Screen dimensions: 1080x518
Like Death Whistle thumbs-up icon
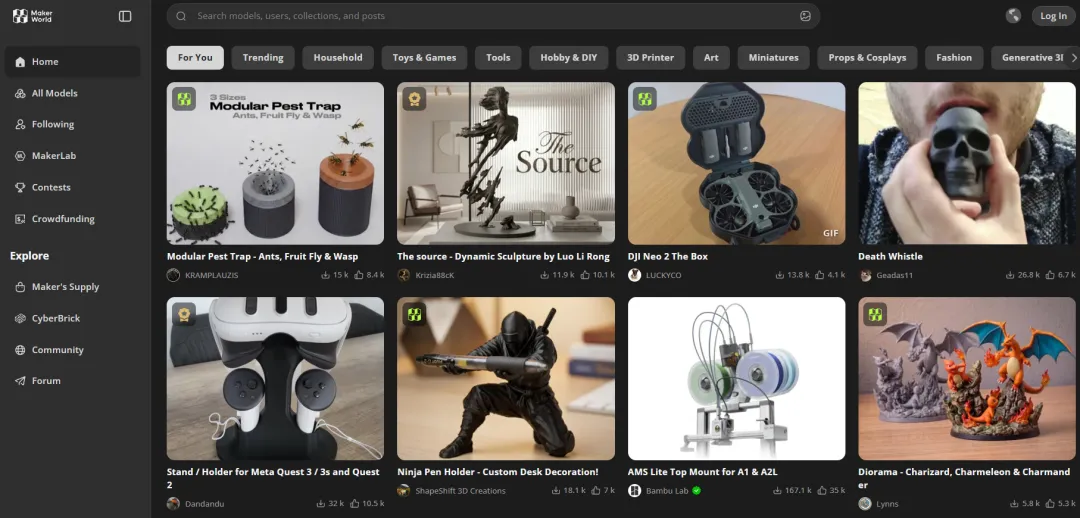point(1050,275)
